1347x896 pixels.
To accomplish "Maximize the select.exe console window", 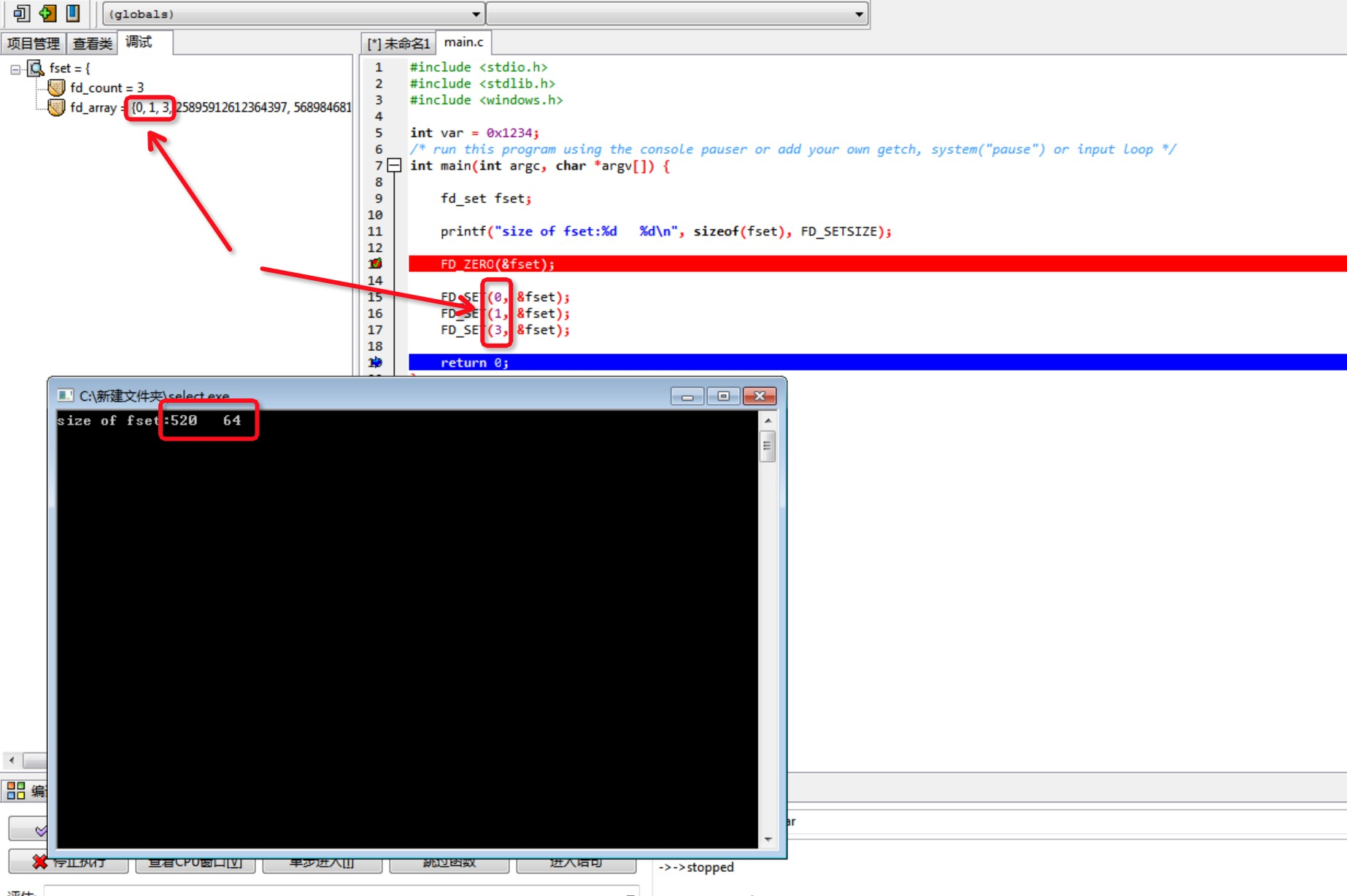I will point(723,396).
